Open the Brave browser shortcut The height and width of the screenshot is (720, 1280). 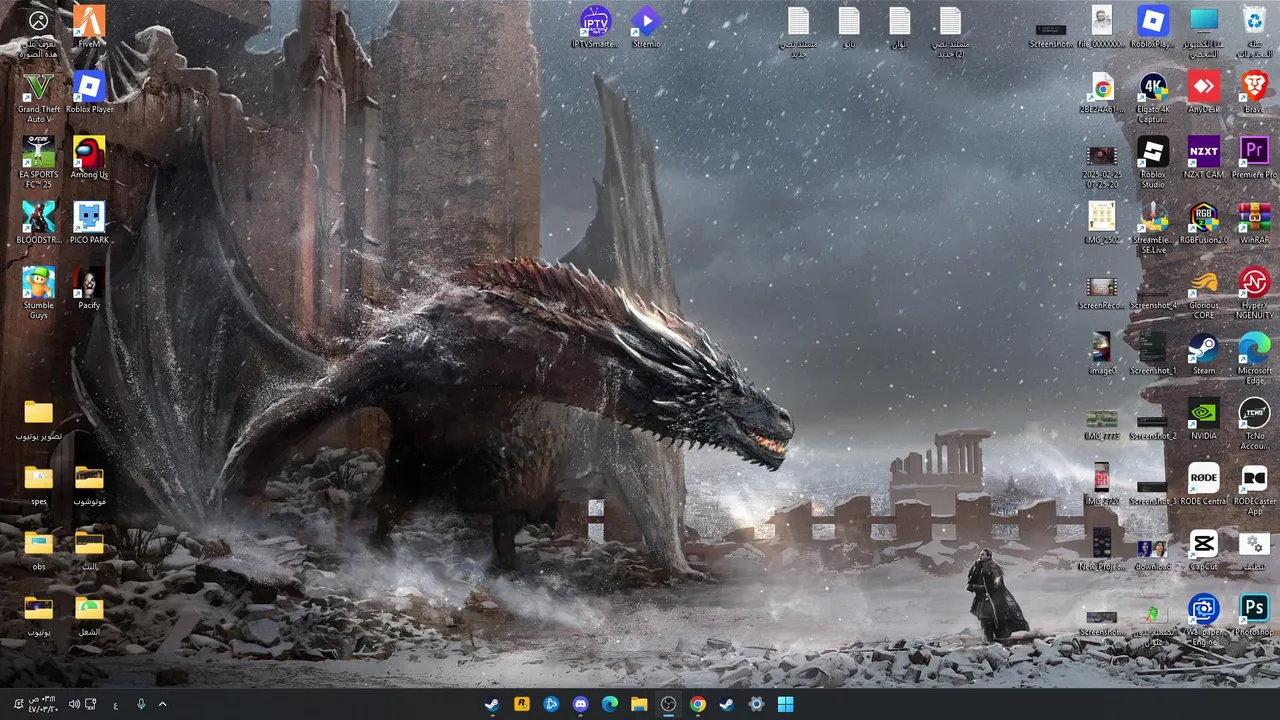pyautogui.click(x=1254, y=92)
